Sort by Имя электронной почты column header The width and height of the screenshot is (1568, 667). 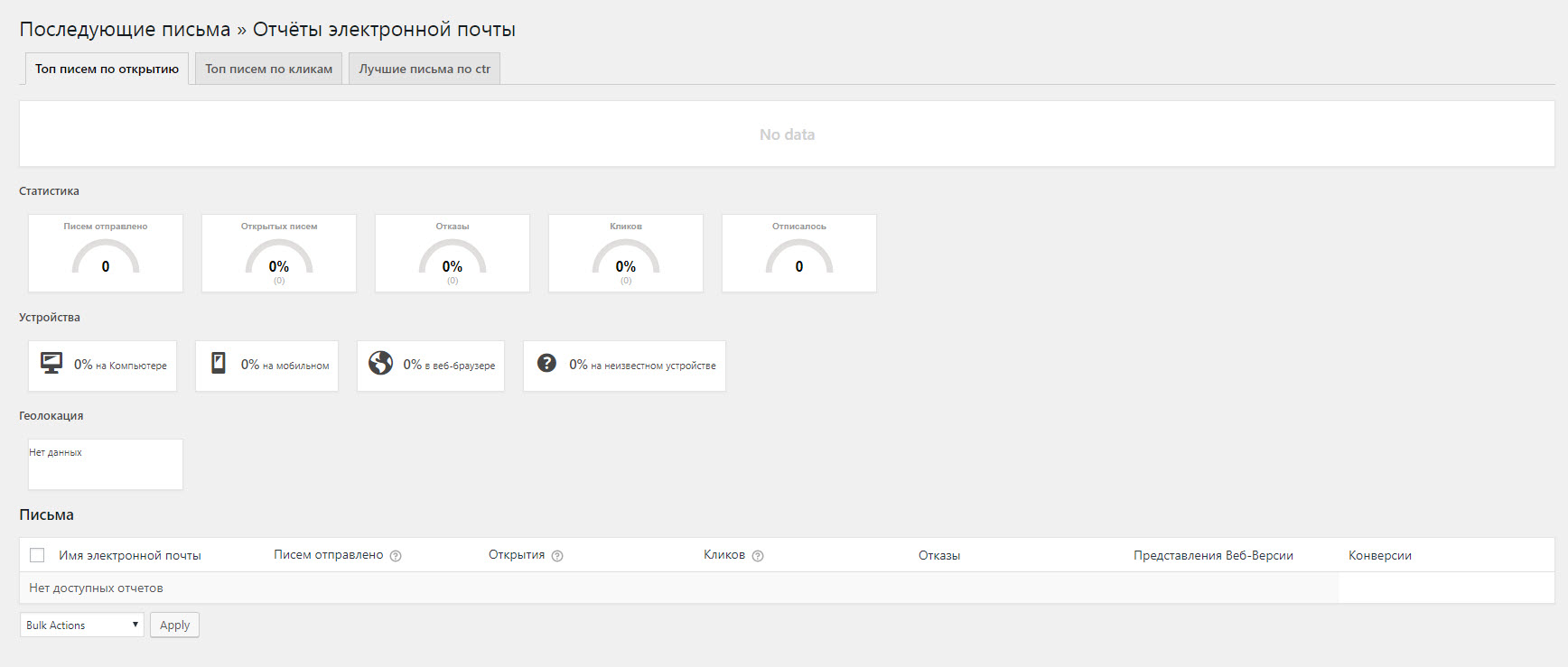[130, 555]
